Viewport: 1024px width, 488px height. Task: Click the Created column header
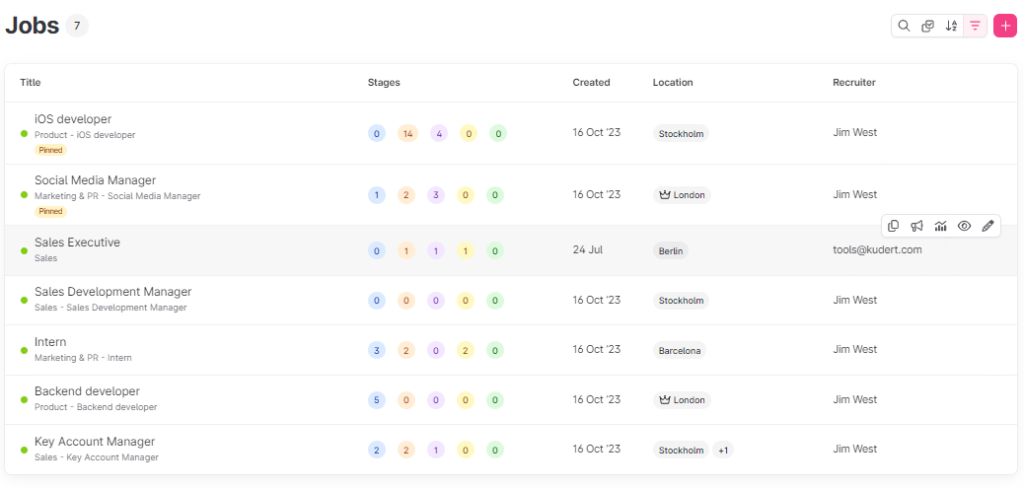point(591,82)
